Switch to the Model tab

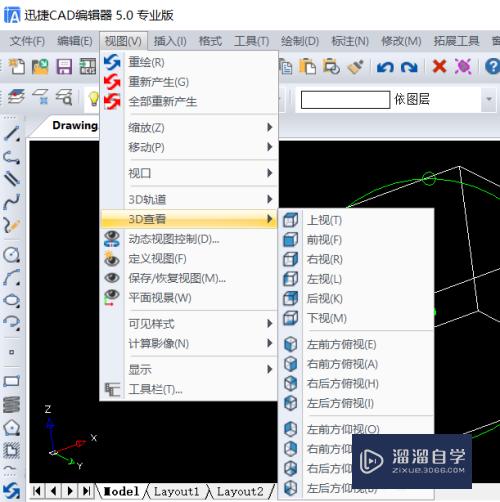click(x=121, y=491)
